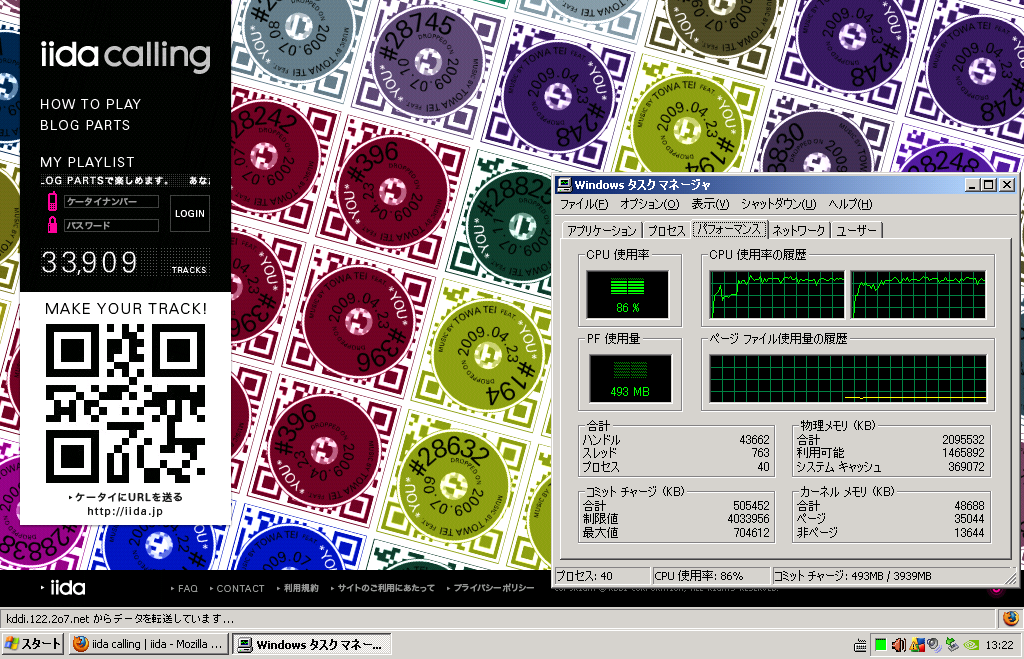The image size is (1024, 659).
Task: Click commit charge total 505452
Action: pos(751,506)
